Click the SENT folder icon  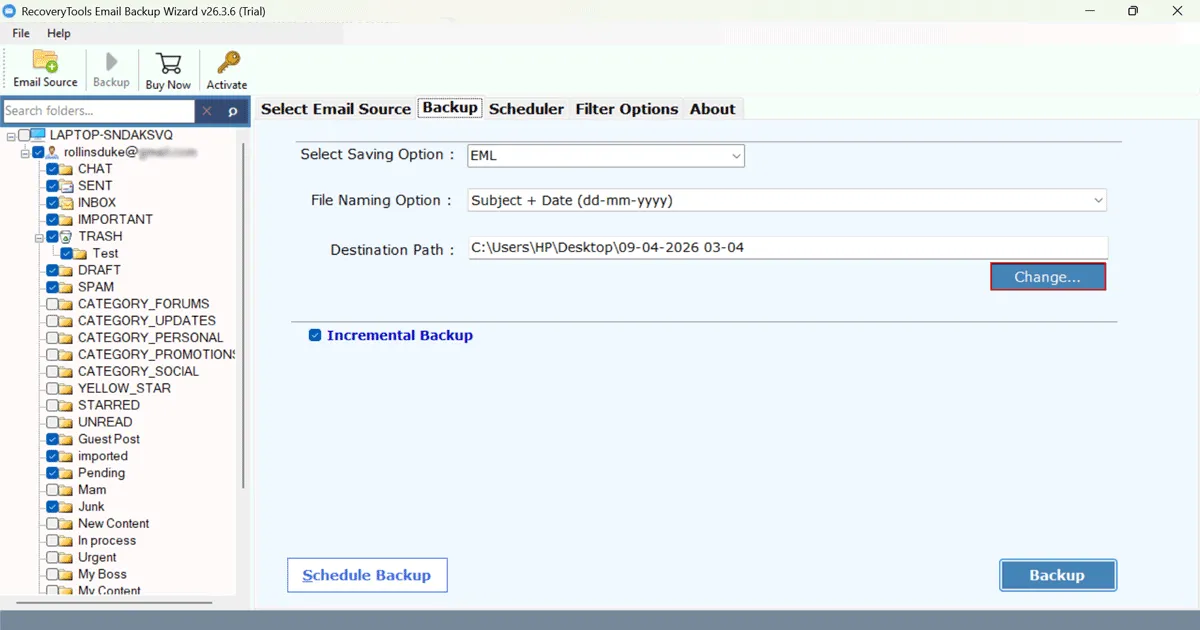click(x=67, y=186)
